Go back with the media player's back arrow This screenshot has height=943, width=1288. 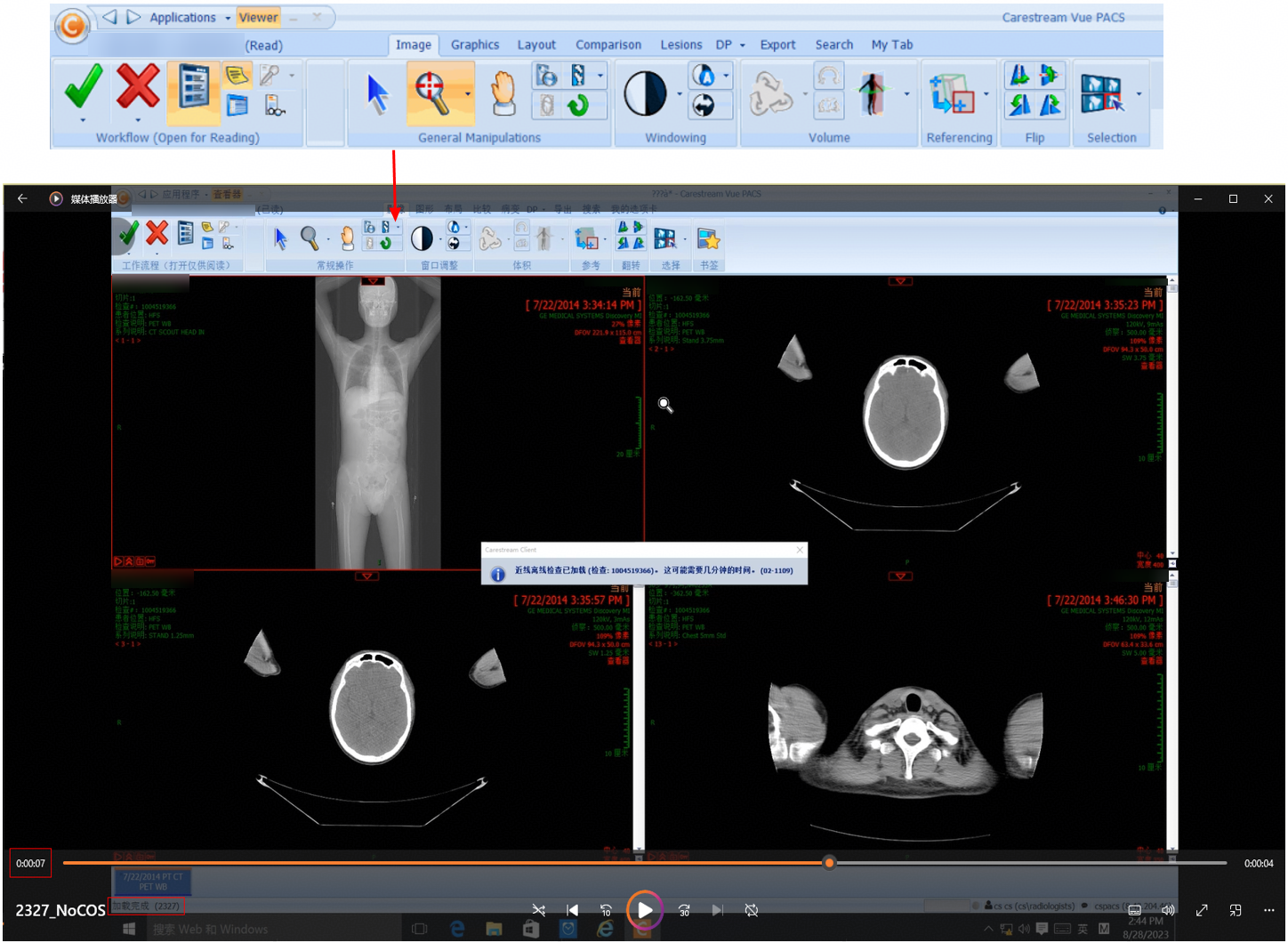pos(22,198)
